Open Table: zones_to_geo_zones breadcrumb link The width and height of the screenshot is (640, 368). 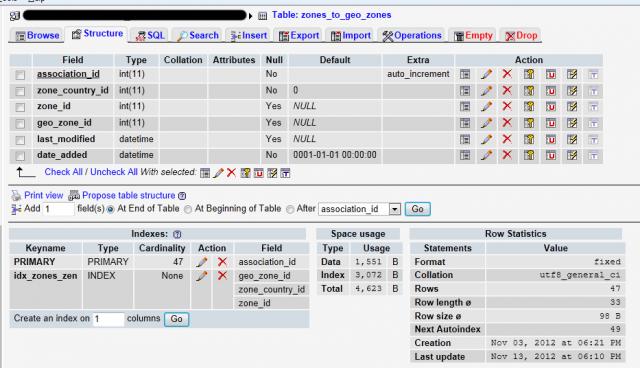tap(331, 15)
